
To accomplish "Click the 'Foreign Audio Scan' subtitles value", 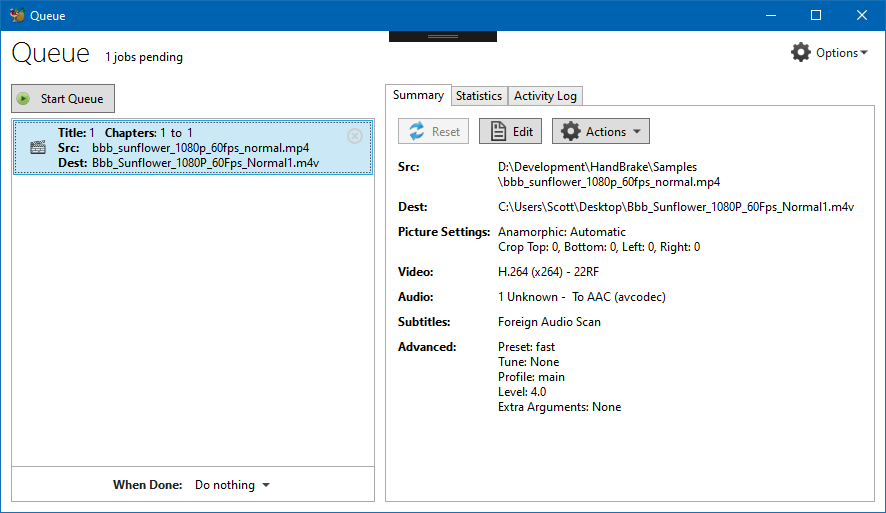I will [x=549, y=322].
